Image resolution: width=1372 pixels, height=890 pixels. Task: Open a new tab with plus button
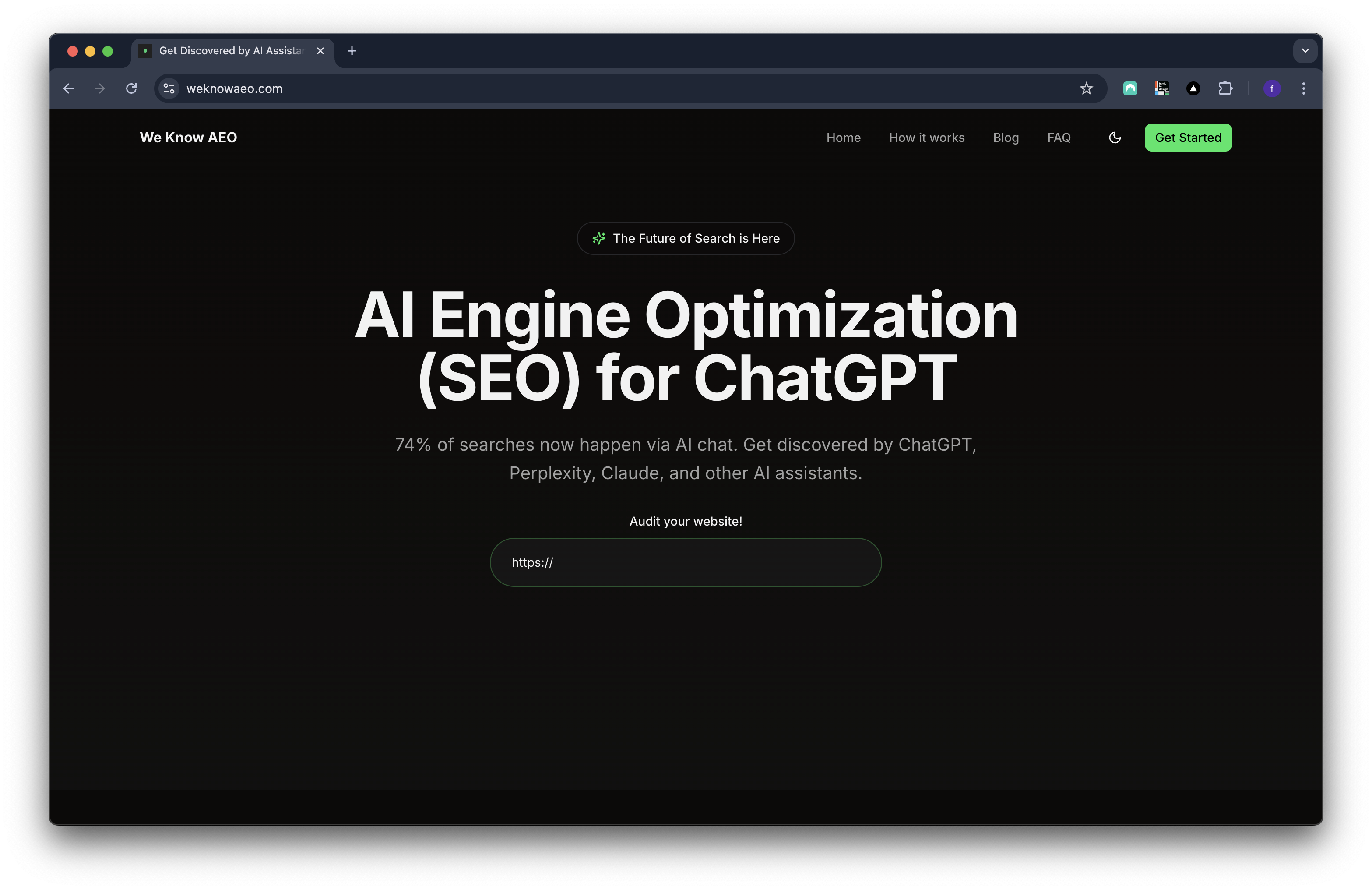[x=352, y=51]
